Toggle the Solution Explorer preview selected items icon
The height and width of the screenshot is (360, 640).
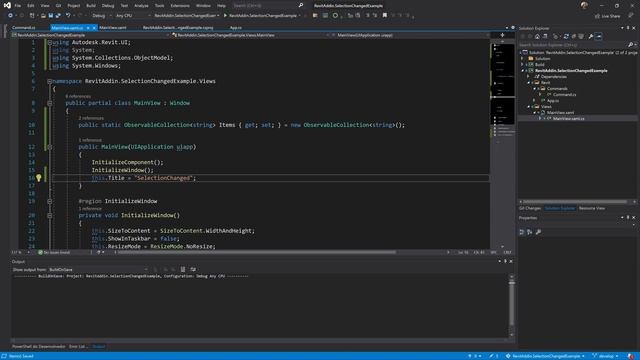pos(598,36)
